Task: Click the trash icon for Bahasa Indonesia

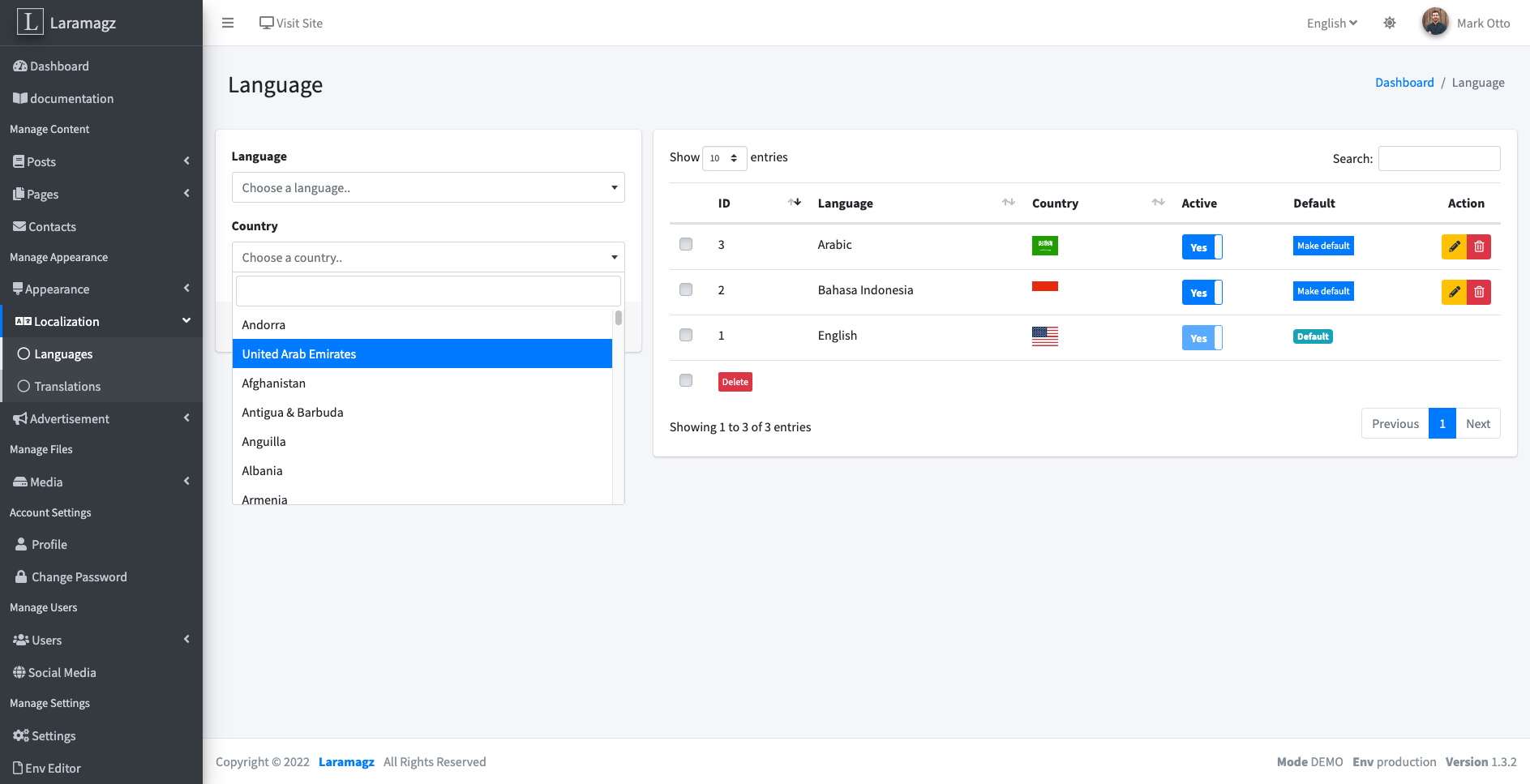Action: (1479, 292)
